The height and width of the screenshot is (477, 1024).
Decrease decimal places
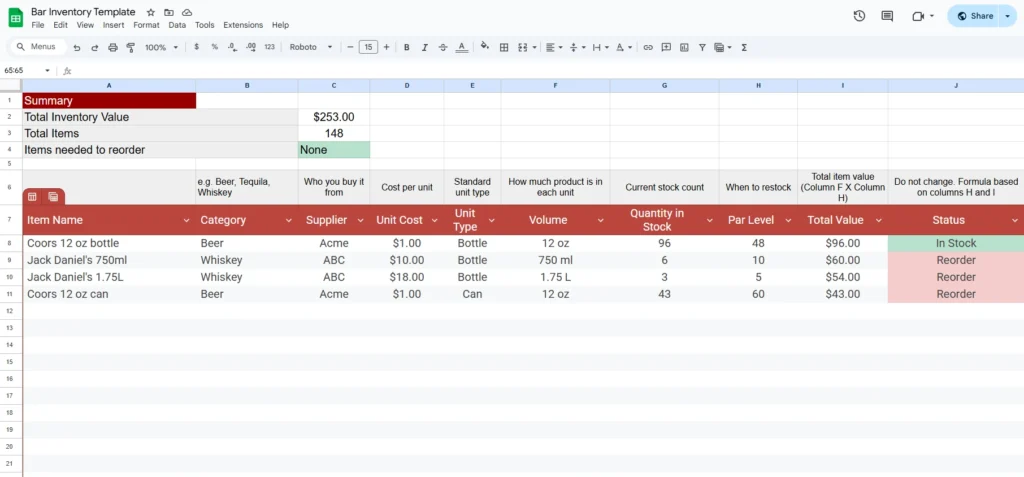(x=232, y=47)
